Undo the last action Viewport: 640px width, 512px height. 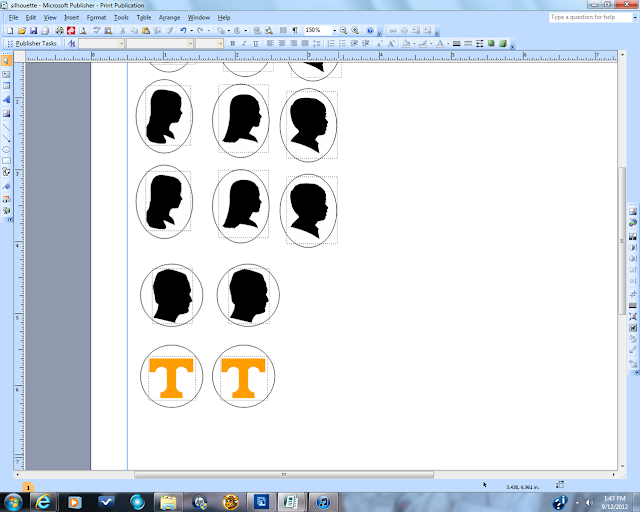[183, 31]
